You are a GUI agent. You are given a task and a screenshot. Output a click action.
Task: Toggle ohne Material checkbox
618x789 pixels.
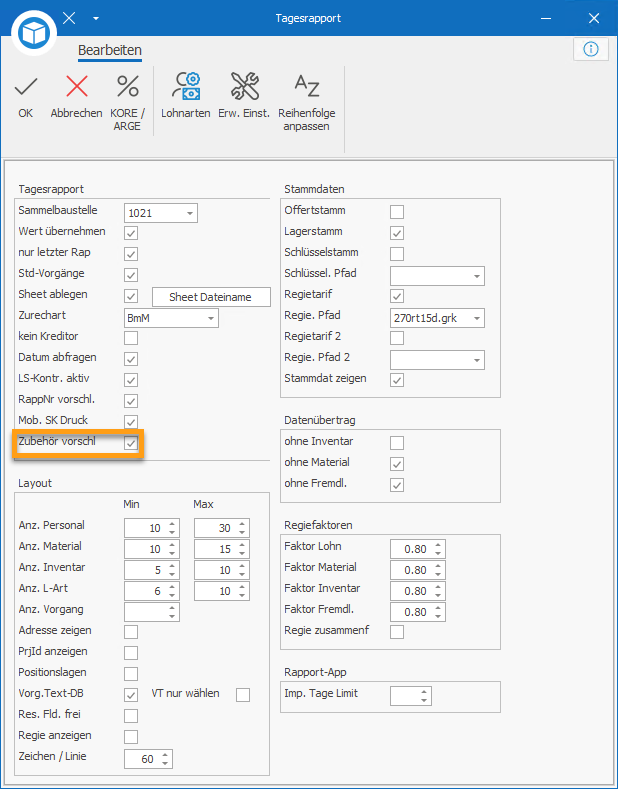(x=397, y=463)
